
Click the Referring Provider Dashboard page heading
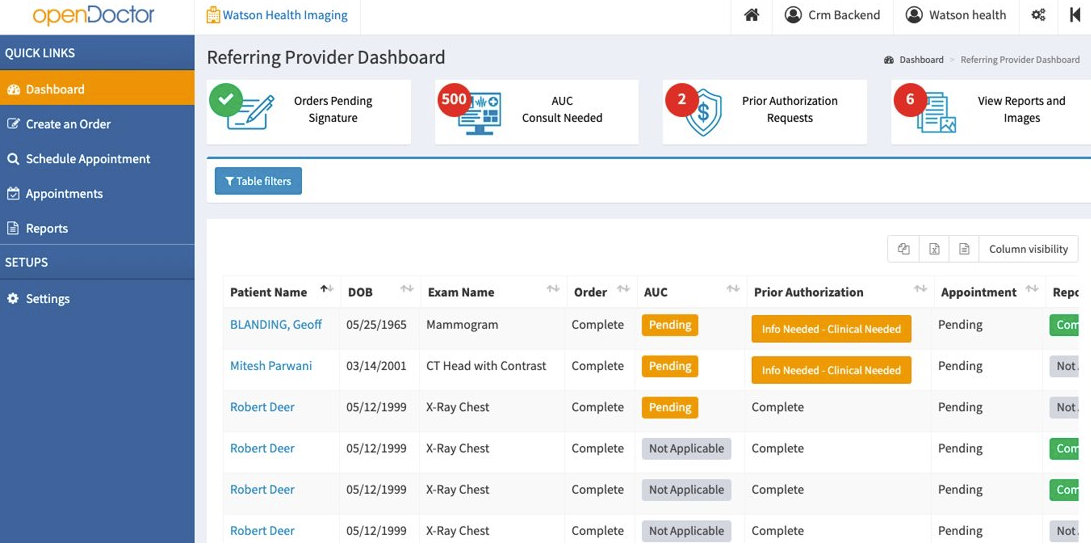point(326,57)
